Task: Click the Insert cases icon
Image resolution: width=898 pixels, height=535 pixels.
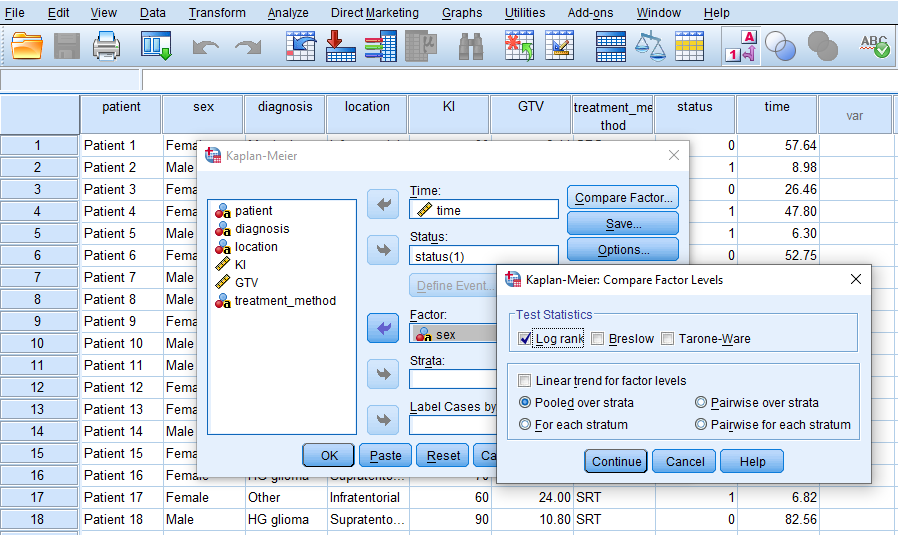Action: (519, 46)
